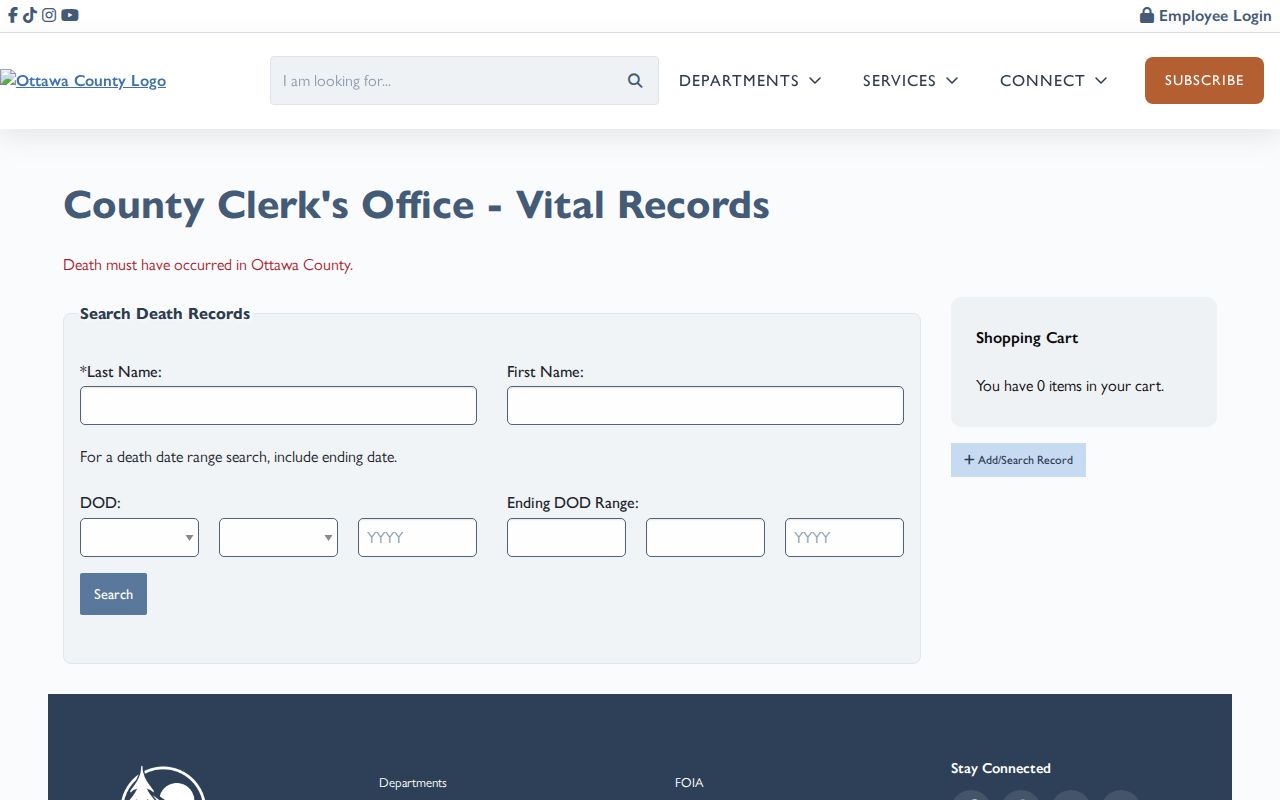Open the footer Departments link
Image resolution: width=1280 pixels, height=800 pixels.
pos(413,783)
